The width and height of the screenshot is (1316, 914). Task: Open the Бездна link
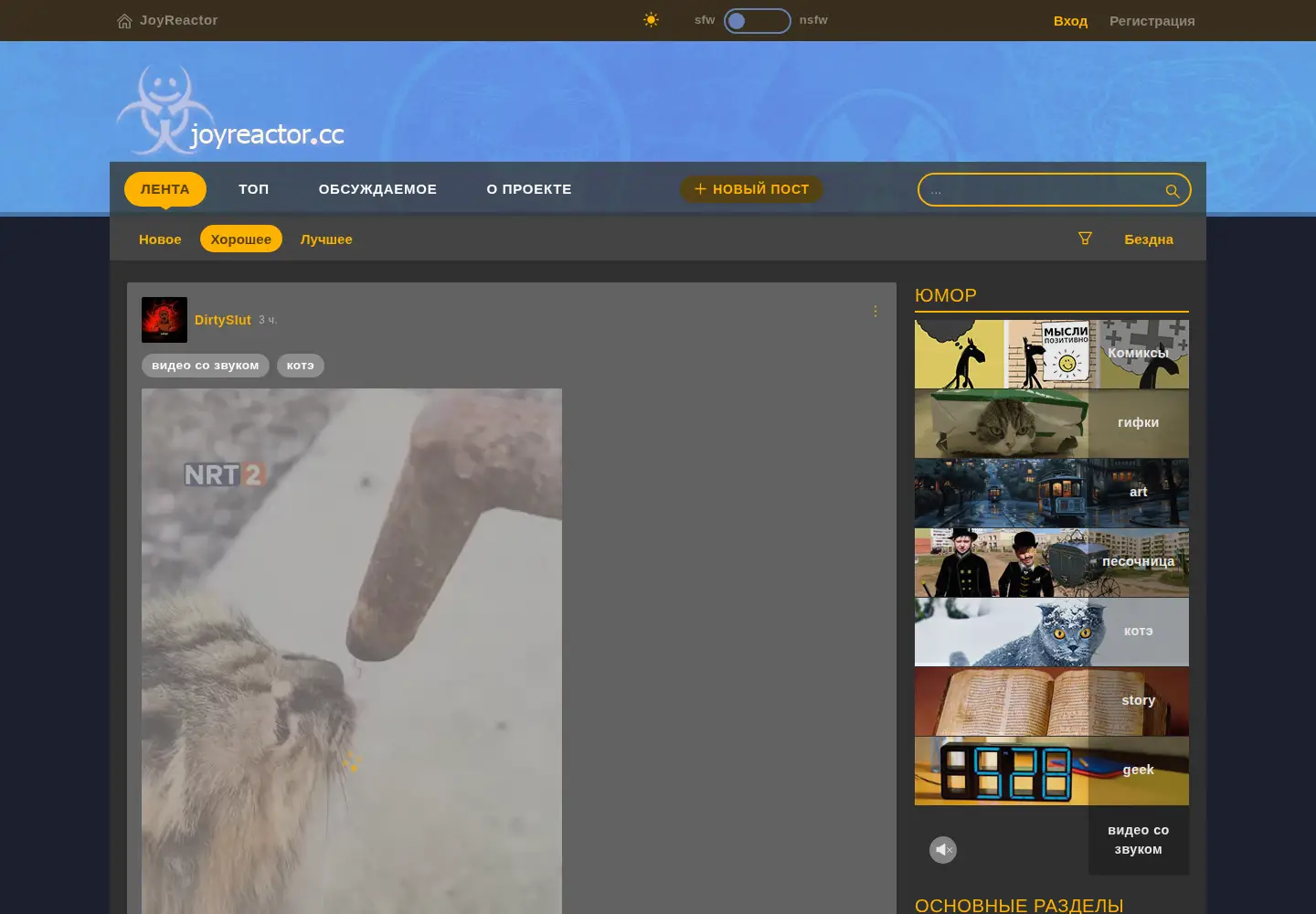click(x=1149, y=239)
